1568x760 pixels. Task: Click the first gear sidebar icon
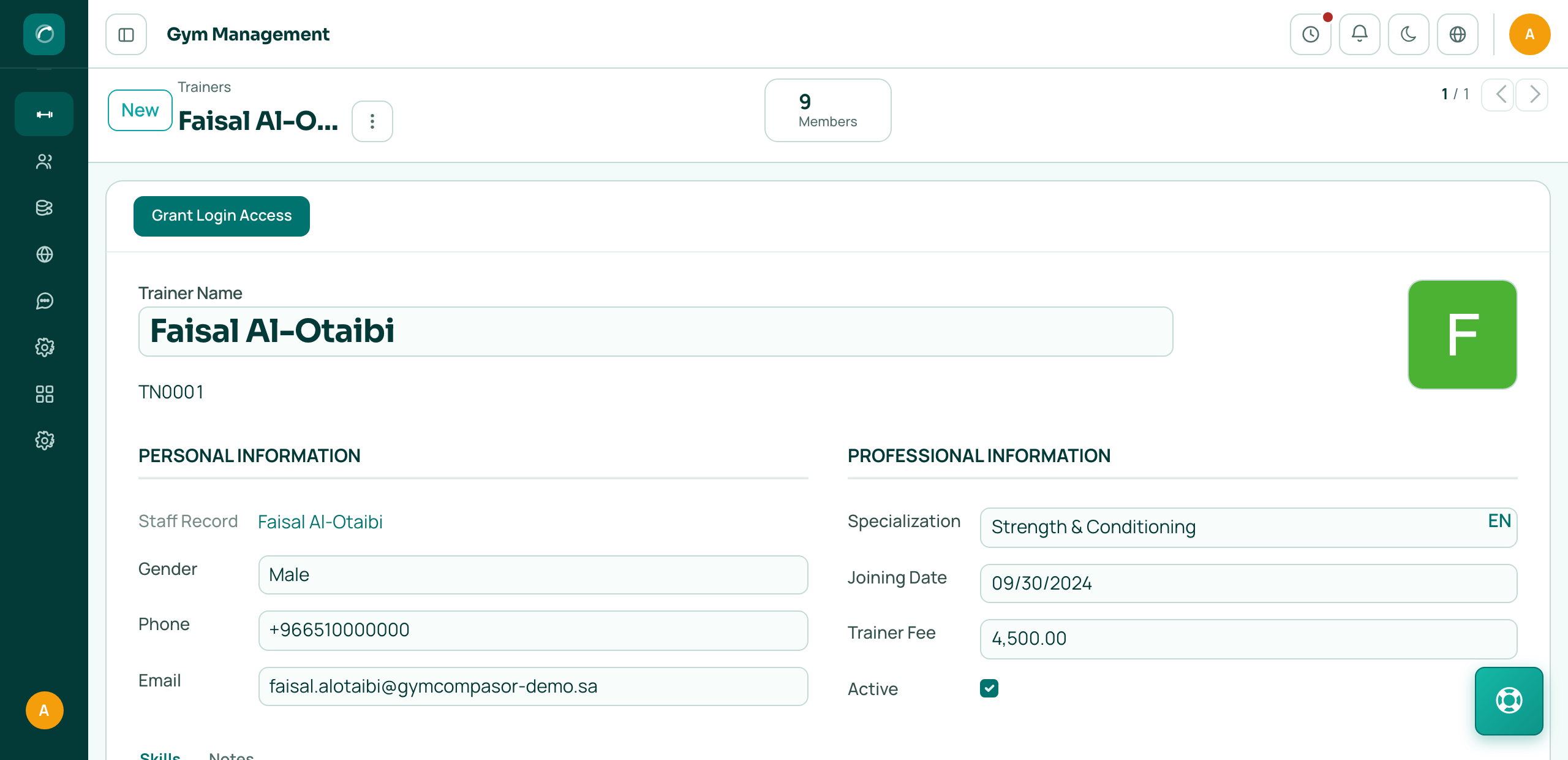[x=44, y=348]
